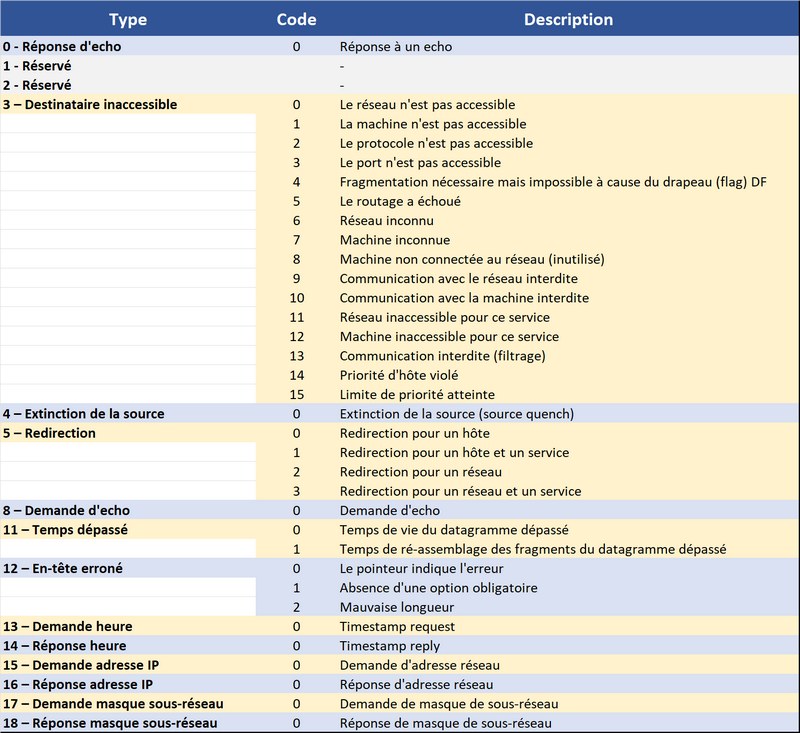Click the "Limite de priorité atteinte" cell
The image size is (800, 733).
pos(417,395)
